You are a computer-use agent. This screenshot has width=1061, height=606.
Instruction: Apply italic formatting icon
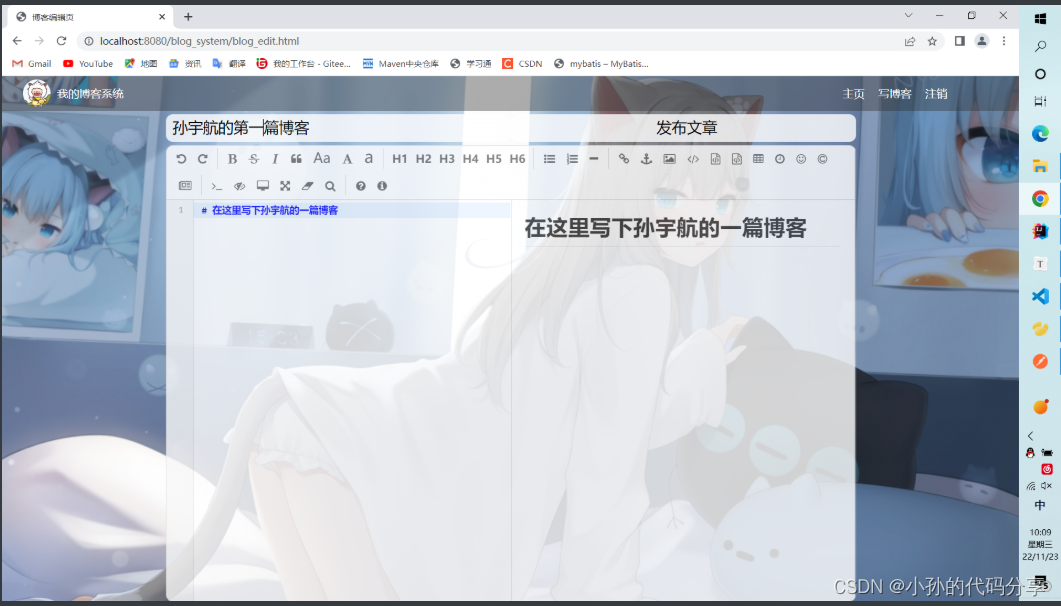275,159
